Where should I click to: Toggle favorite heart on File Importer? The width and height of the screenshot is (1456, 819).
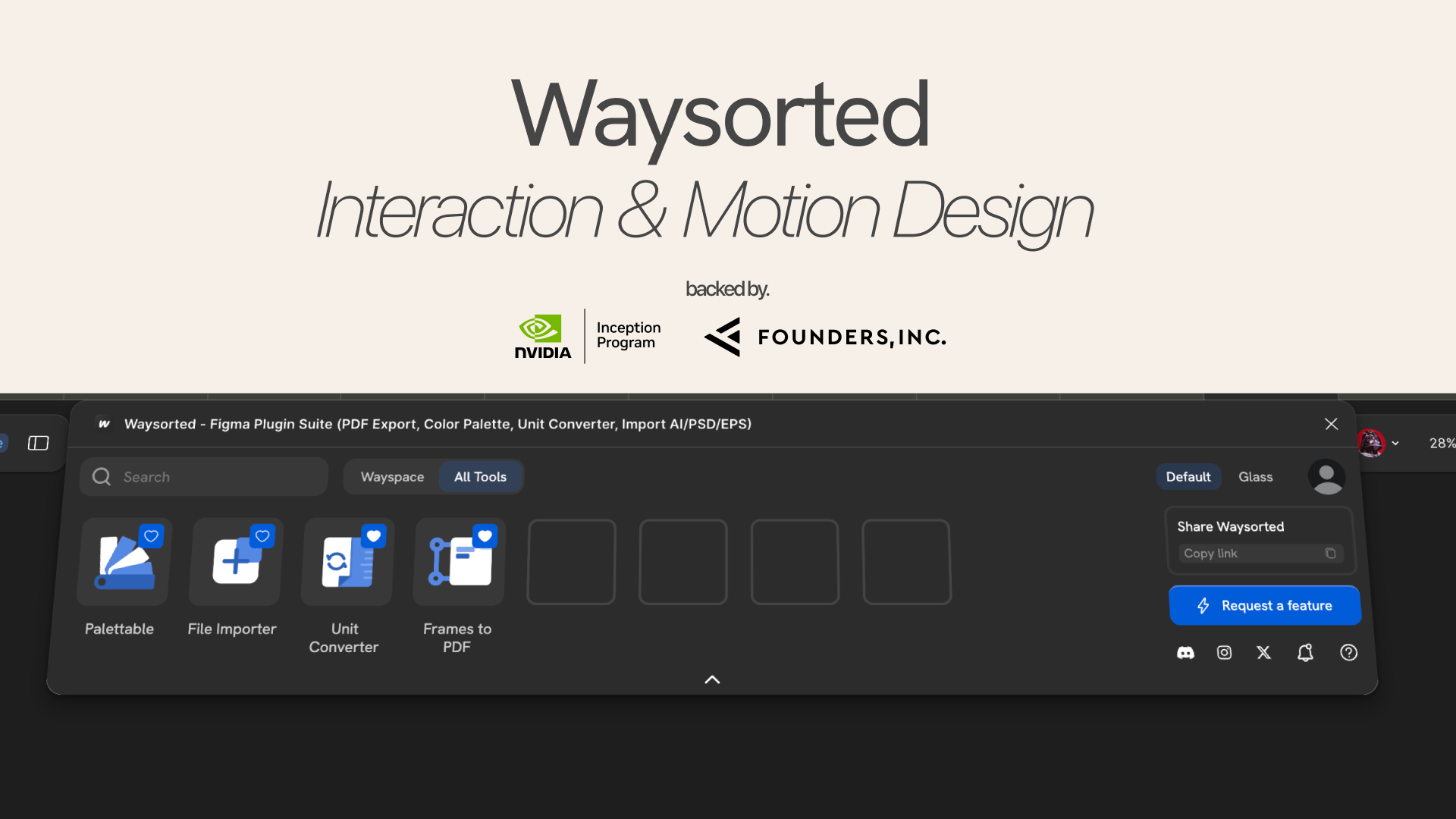[262, 536]
